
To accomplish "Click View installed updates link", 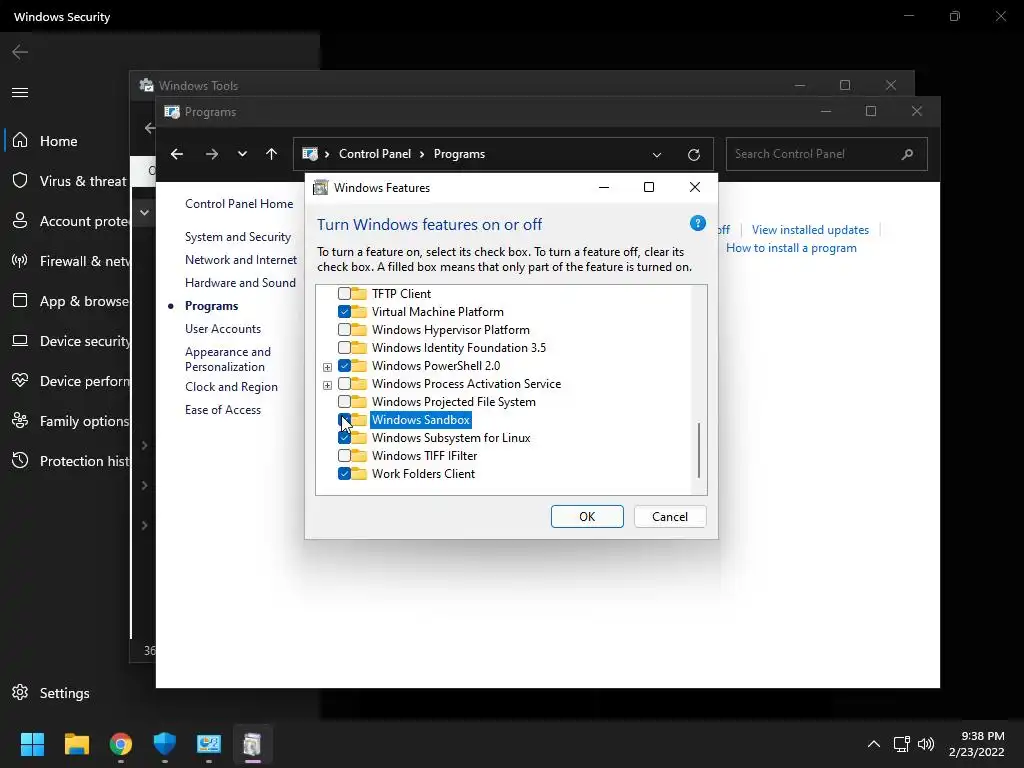I will [810, 230].
